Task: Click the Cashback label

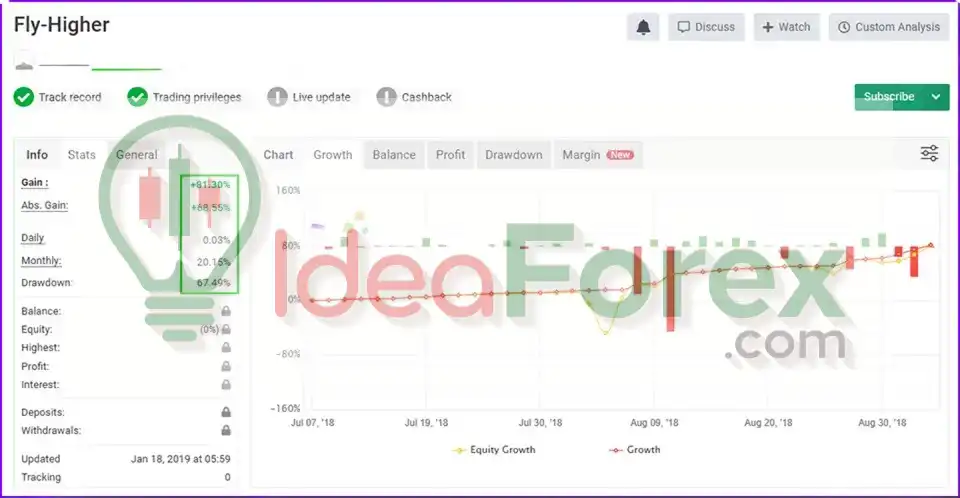Action: (426, 97)
